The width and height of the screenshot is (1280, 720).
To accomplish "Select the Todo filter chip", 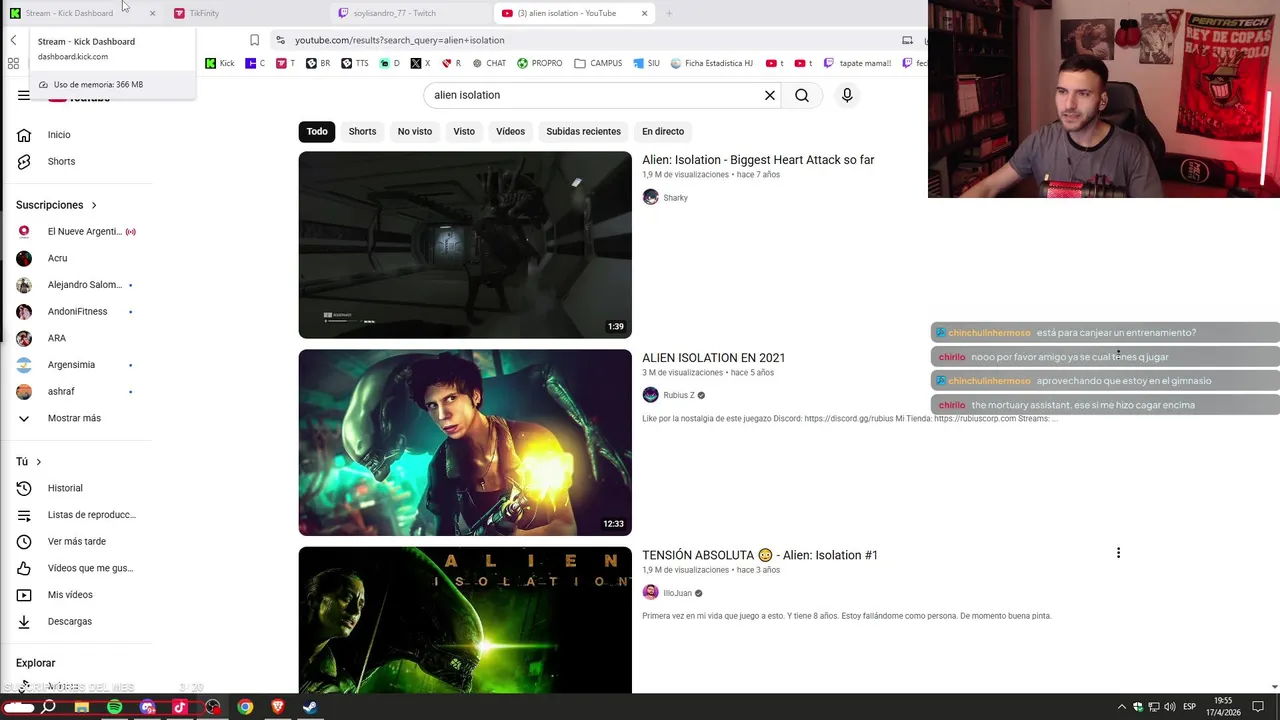I will pyautogui.click(x=317, y=131).
